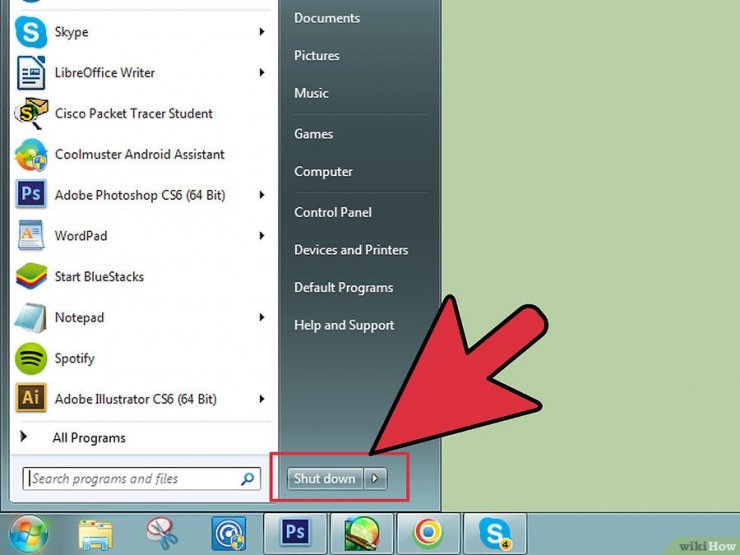Expand the WordPad recent files arrow
The height and width of the screenshot is (555, 740).
(x=262, y=236)
